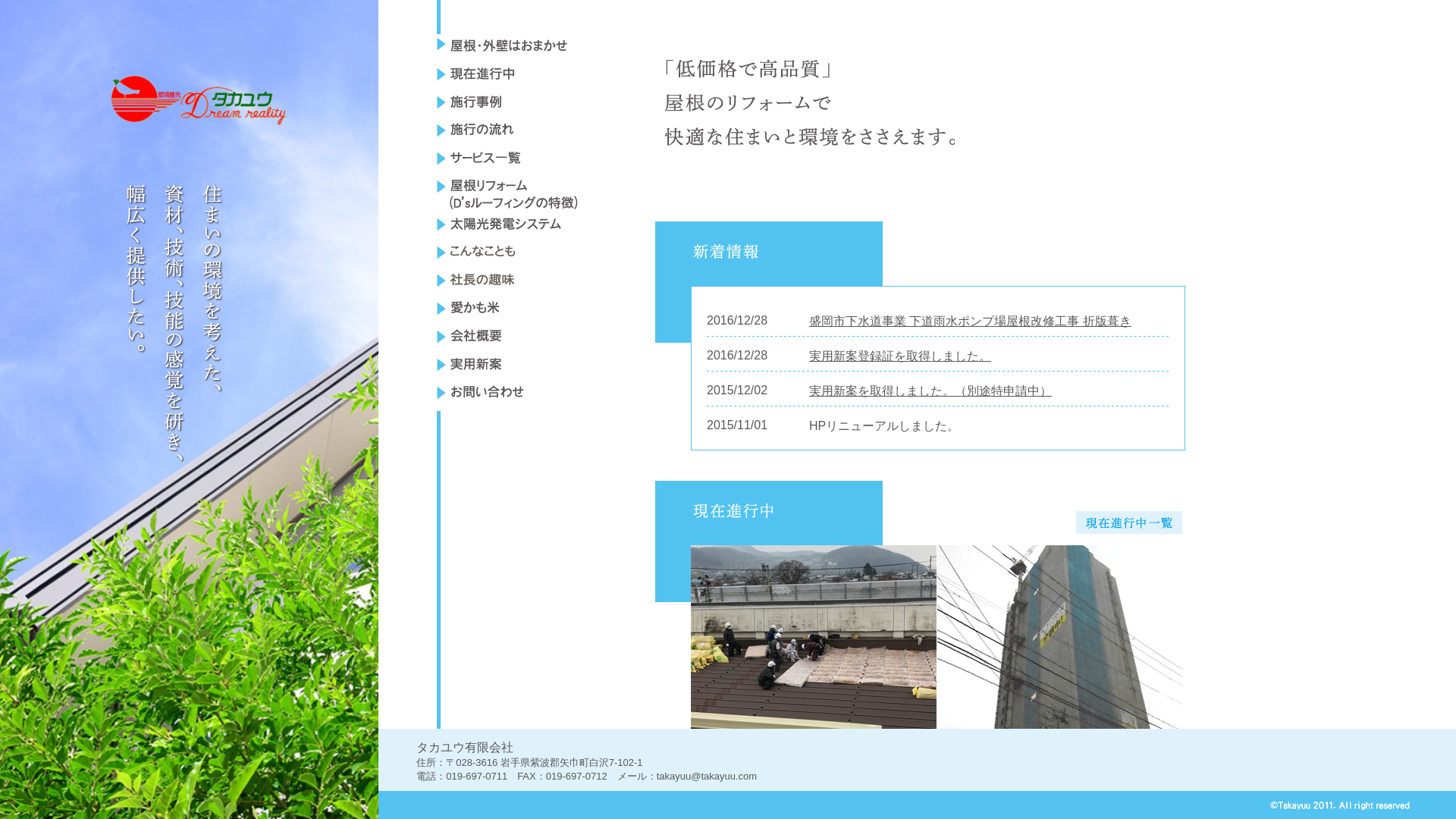Image resolution: width=1456 pixels, height=819 pixels.
Task: Click the arrow icon beside 愛かも米
Action: pyautogui.click(x=440, y=308)
